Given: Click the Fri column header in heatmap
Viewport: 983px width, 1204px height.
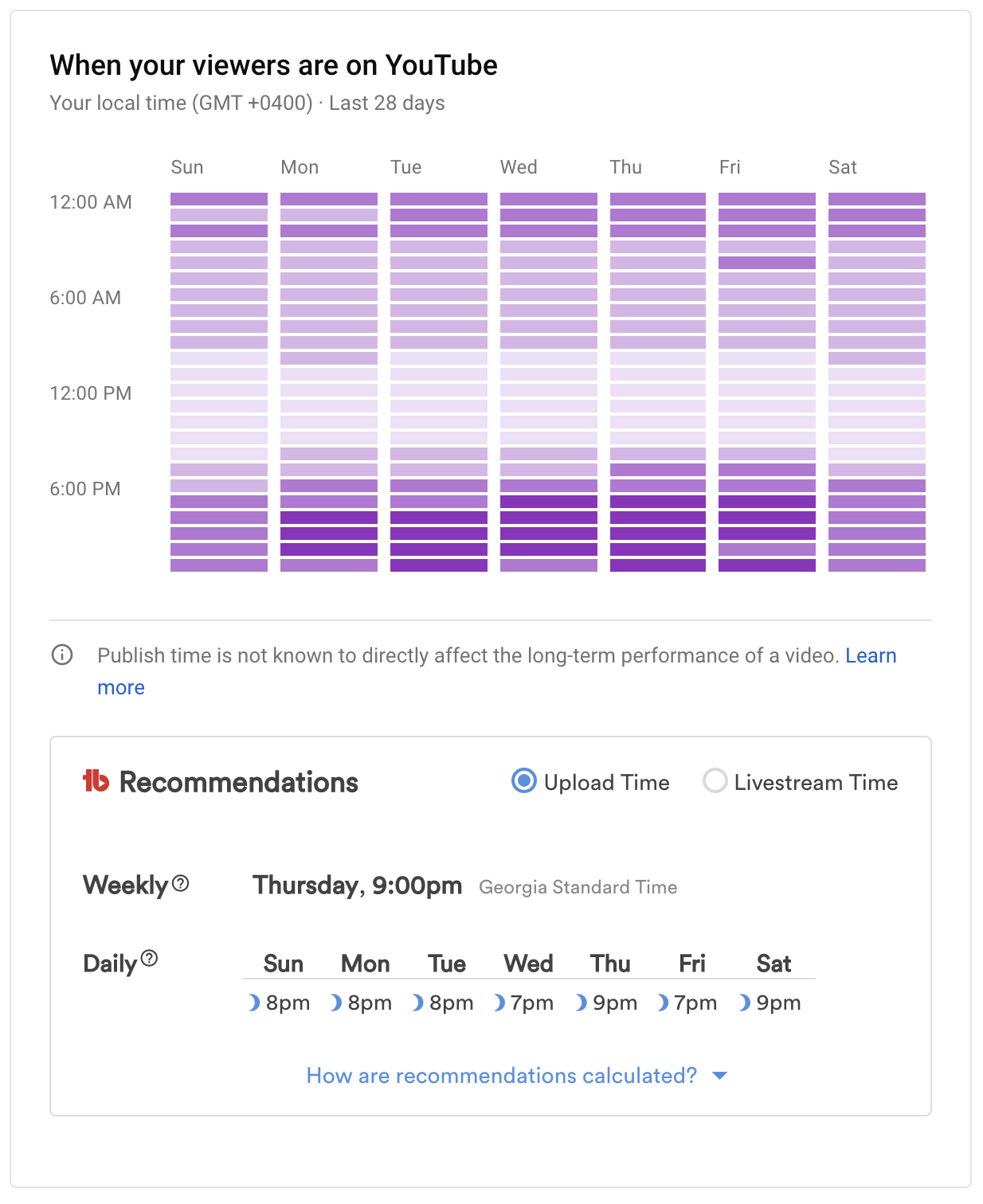Looking at the screenshot, I should click(x=730, y=167).
